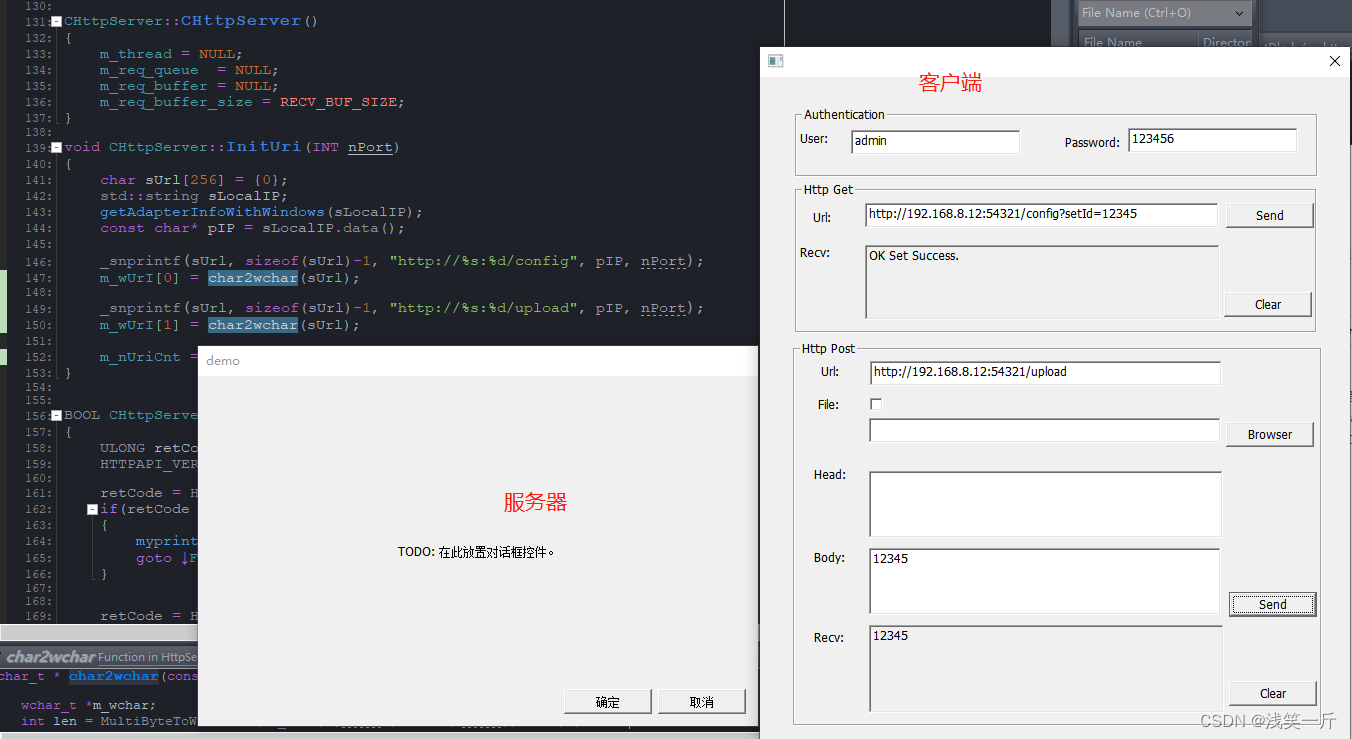Image resolution: width=1352 pixels, height=739 pixels.
Task: Click the File Name column header
Action: click(1138, 42)
